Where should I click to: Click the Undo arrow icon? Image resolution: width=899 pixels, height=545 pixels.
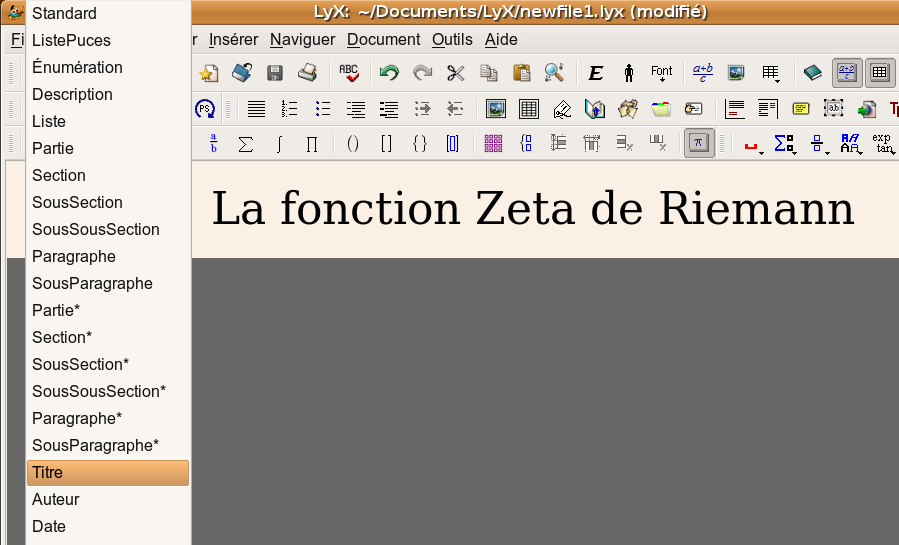(x=389, y=73)
